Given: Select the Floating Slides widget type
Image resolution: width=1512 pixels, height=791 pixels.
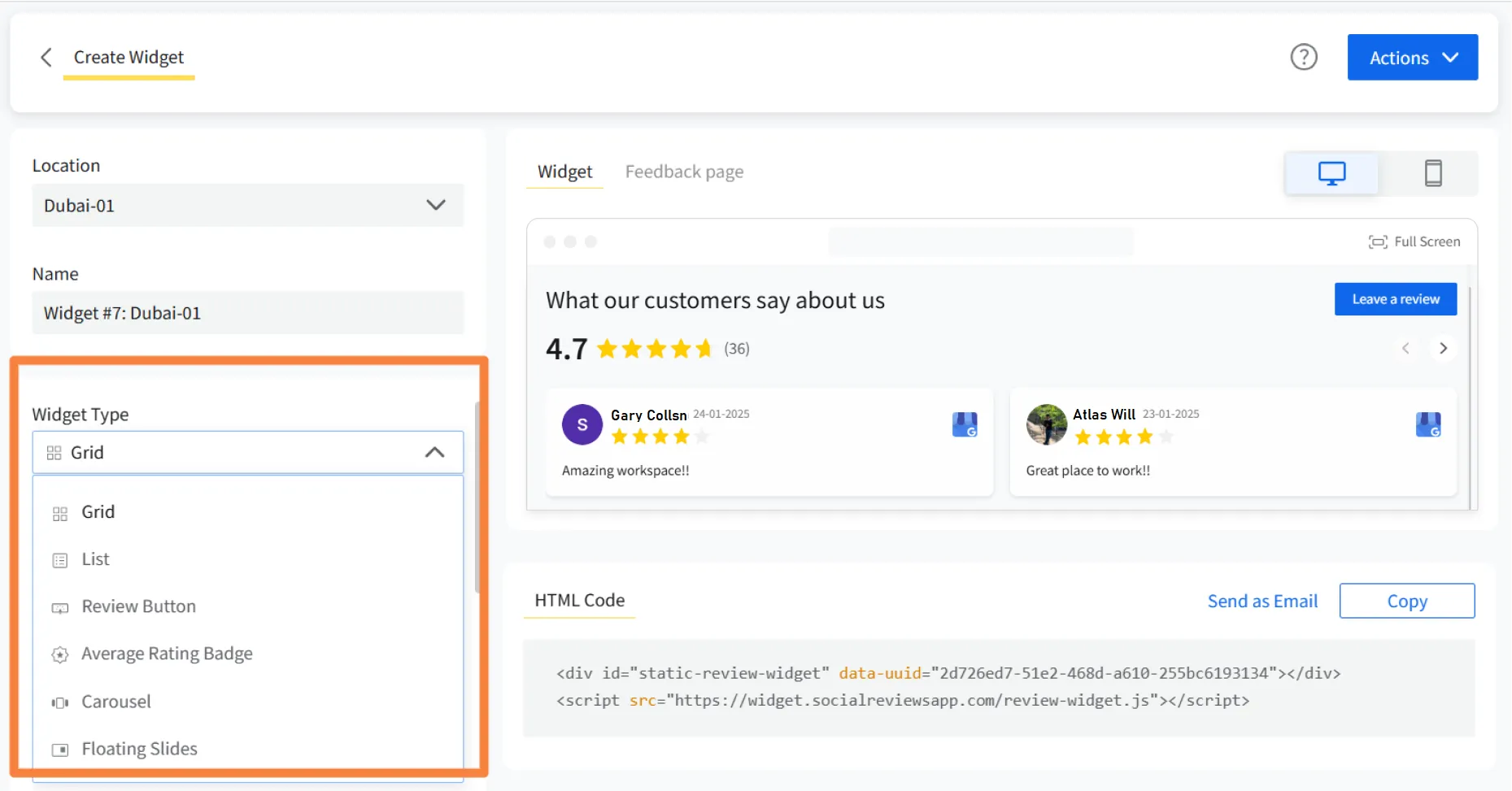Looking at the screenshot, I should pos(139,748).
